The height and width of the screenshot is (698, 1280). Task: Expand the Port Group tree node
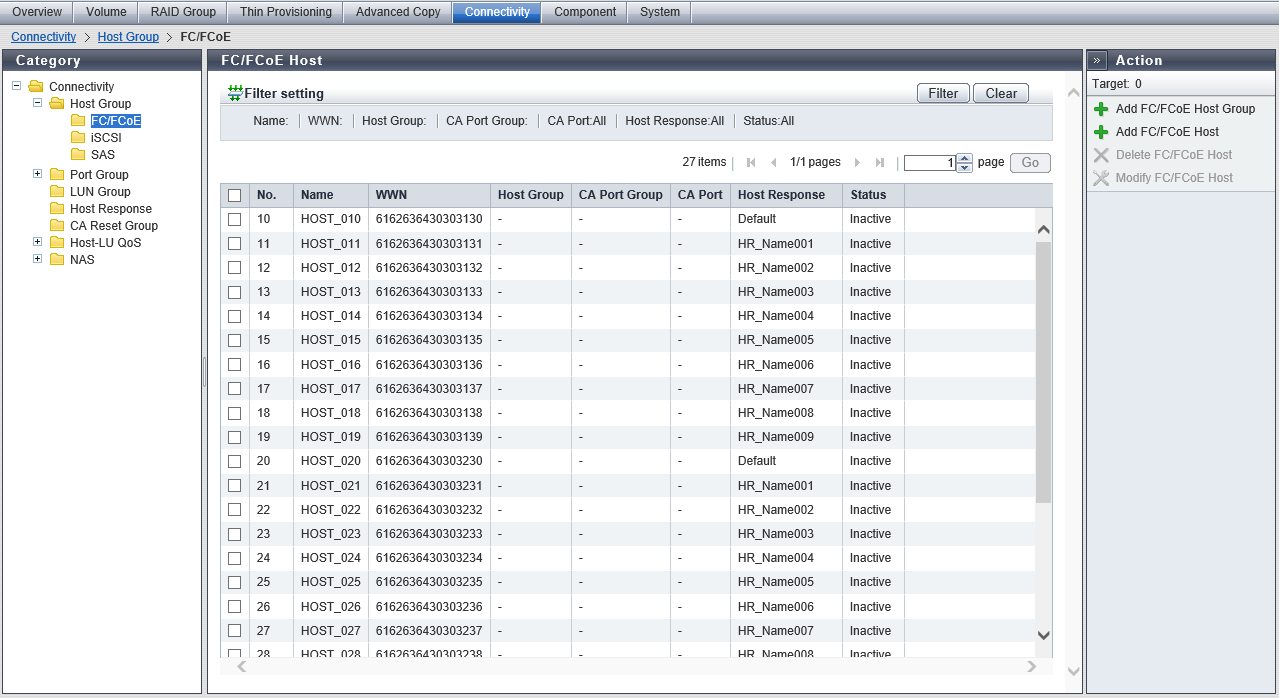pyautogui.click(x=38, y=174)
